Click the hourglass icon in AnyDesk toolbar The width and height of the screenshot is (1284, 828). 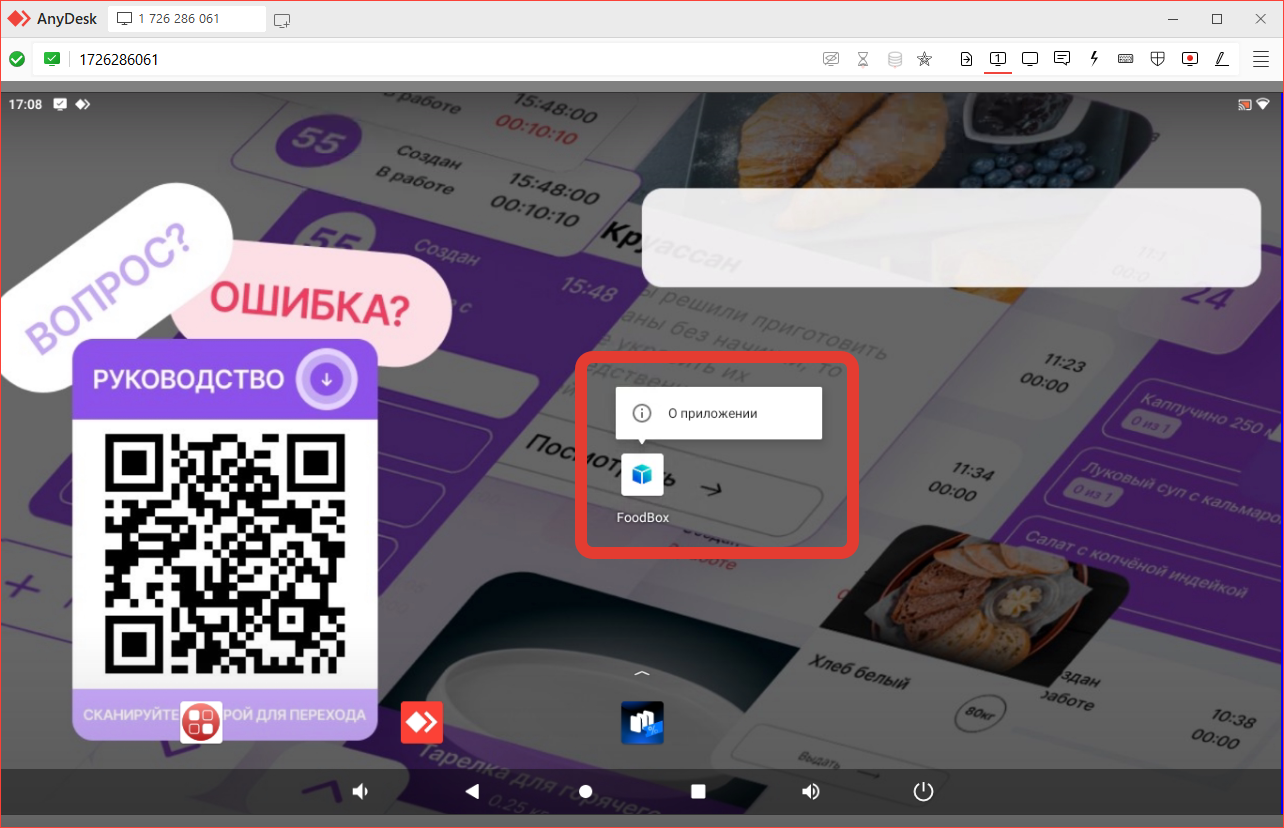pos(863,59)
